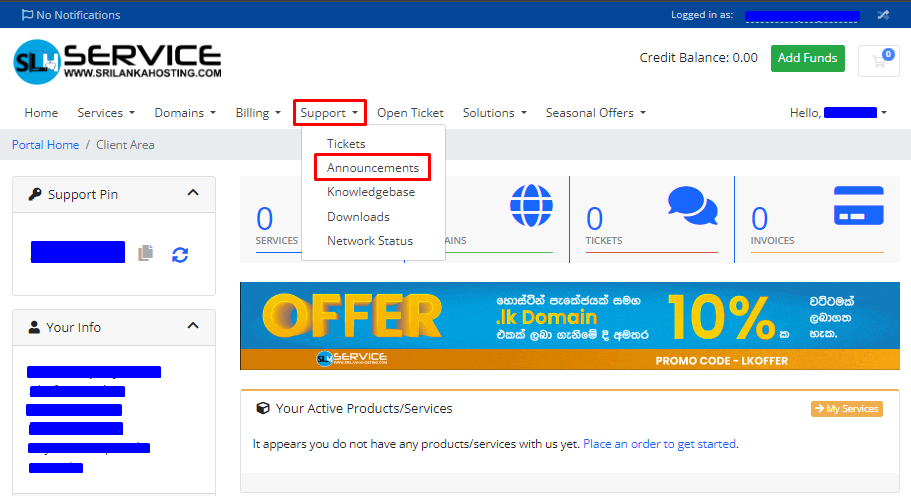Open the Hello user account dropdown
This screenshot has width=911, height=496.
[x=838, y=113]
